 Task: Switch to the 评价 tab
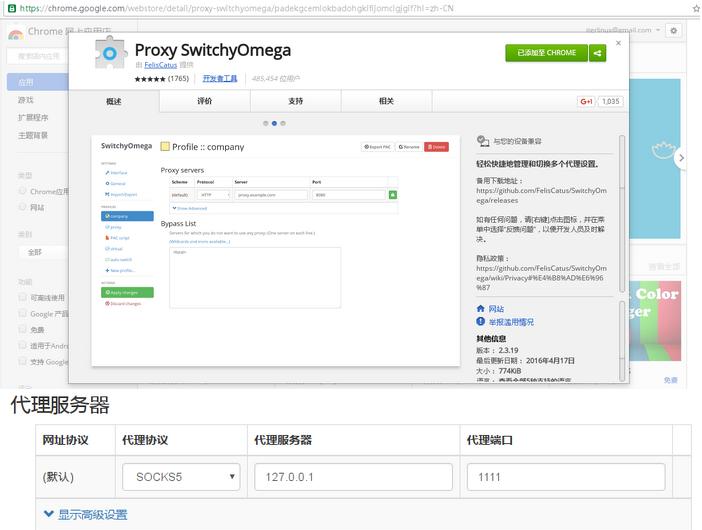pos(205,101)
